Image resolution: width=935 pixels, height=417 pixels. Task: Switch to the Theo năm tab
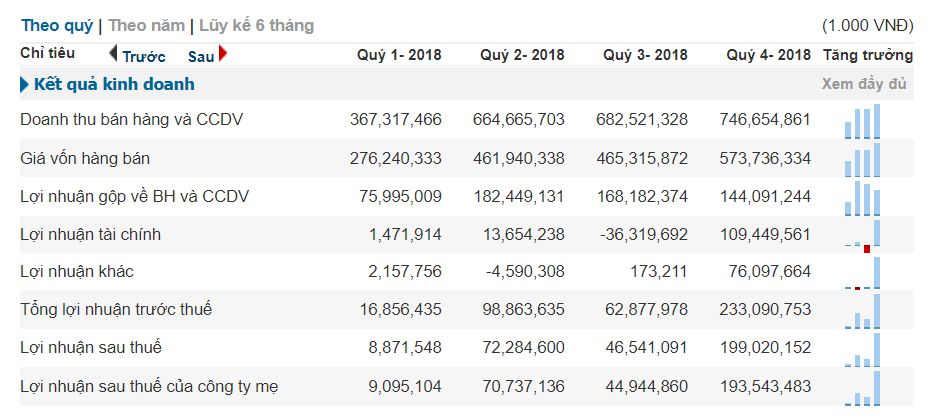[x=146, y=25]
